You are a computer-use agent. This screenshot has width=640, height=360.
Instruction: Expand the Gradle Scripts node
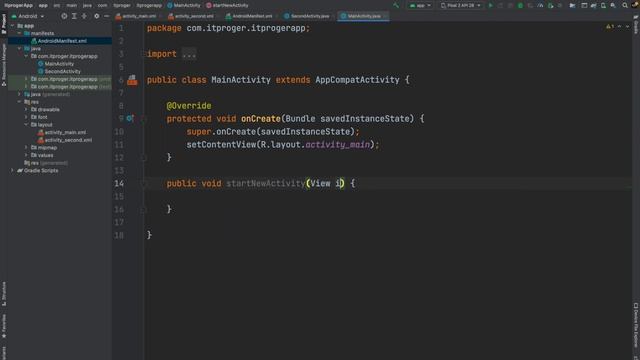[x=12, y=171]
